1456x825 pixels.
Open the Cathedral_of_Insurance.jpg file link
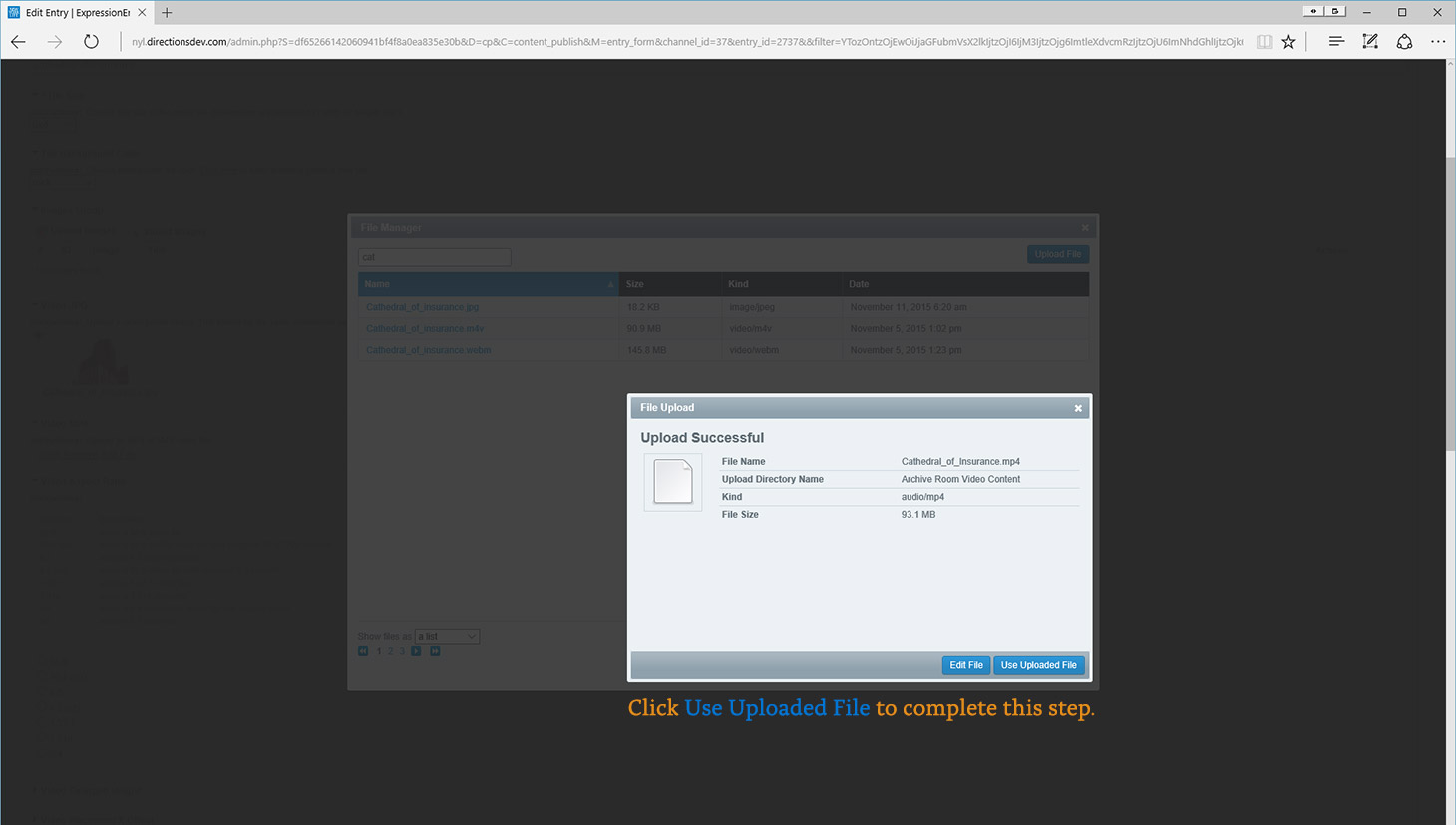422,307
